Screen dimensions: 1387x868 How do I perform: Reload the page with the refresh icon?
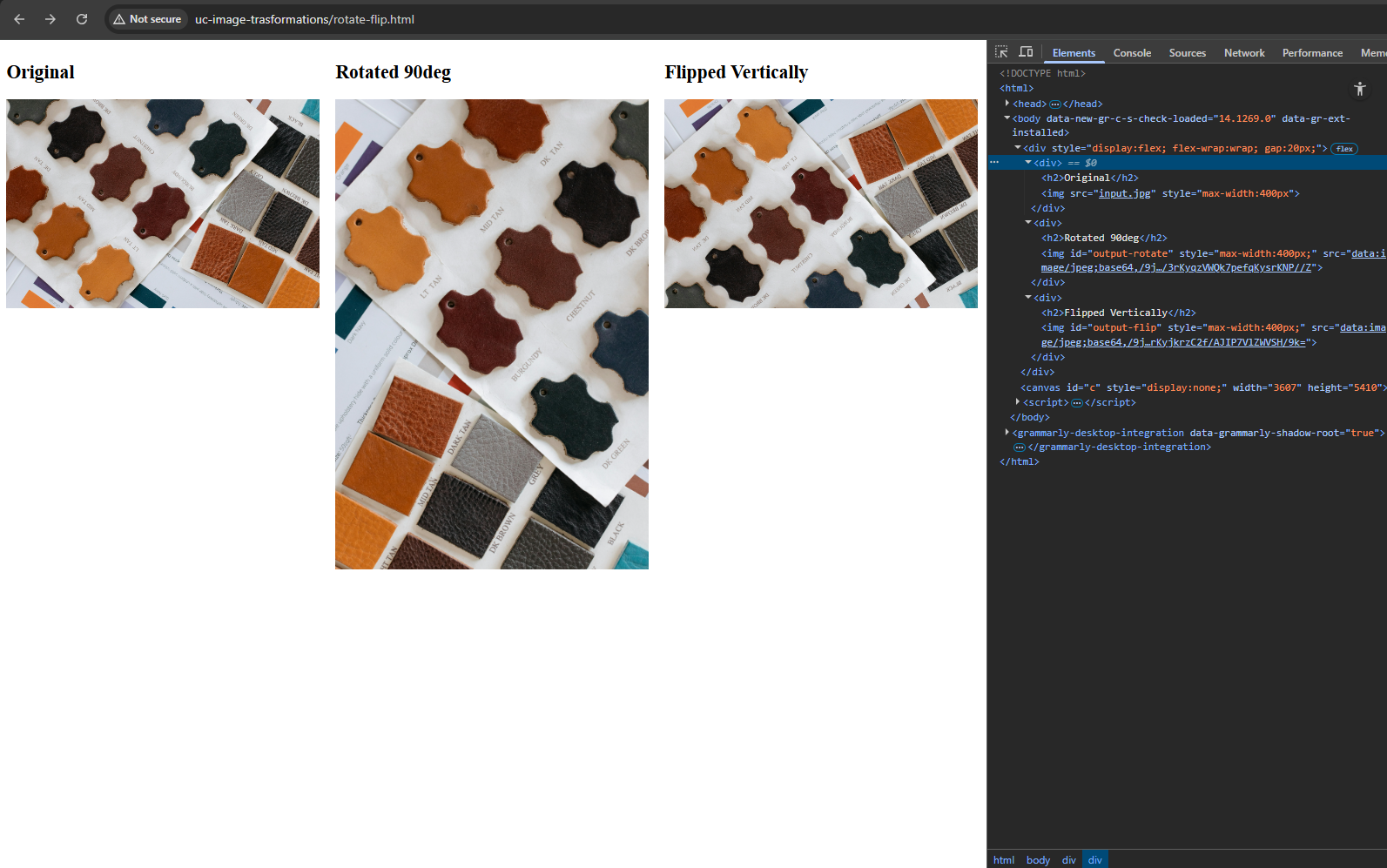[82, 19]
